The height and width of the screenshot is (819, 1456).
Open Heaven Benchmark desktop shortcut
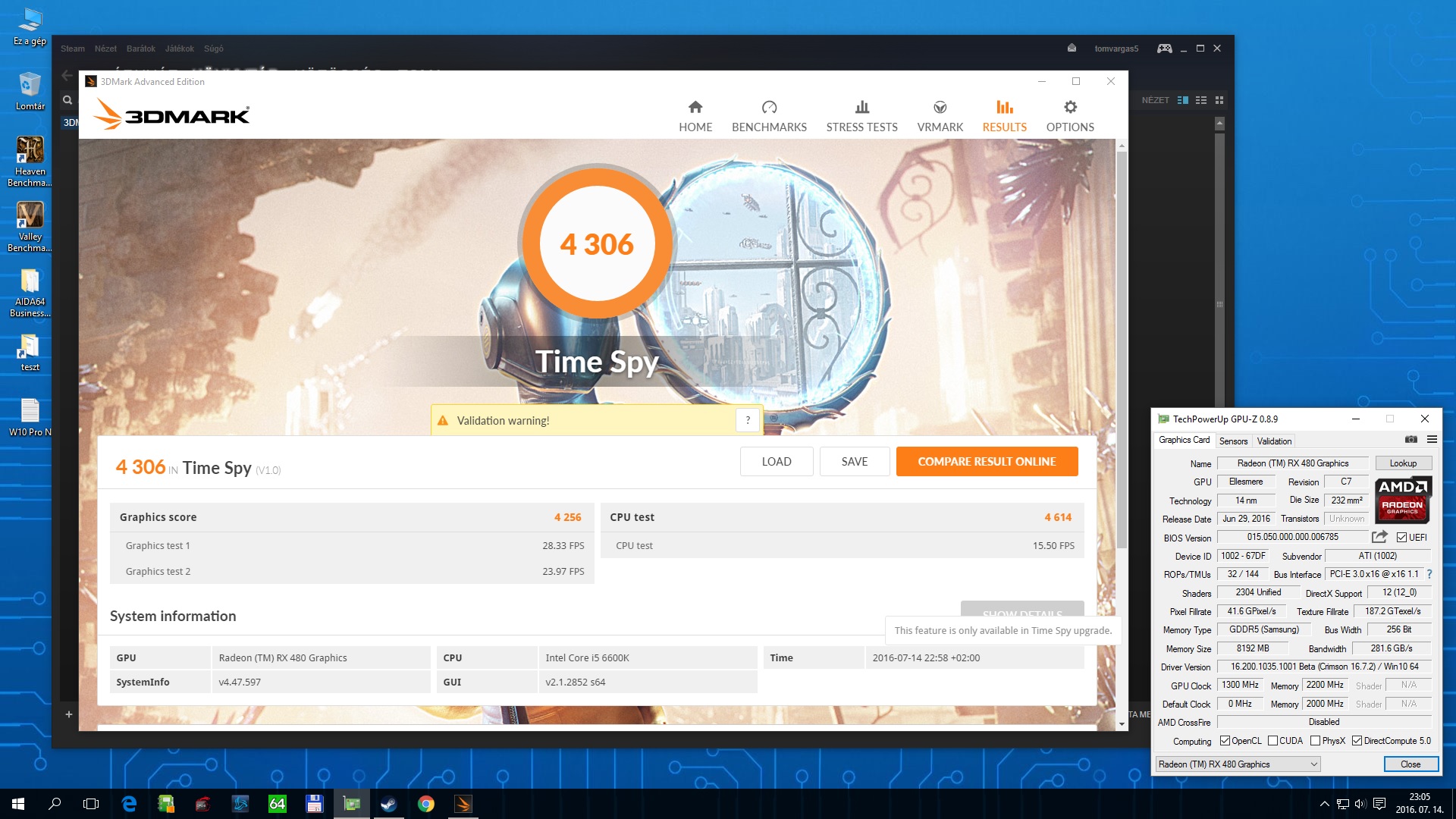click(x=30, y=161)
